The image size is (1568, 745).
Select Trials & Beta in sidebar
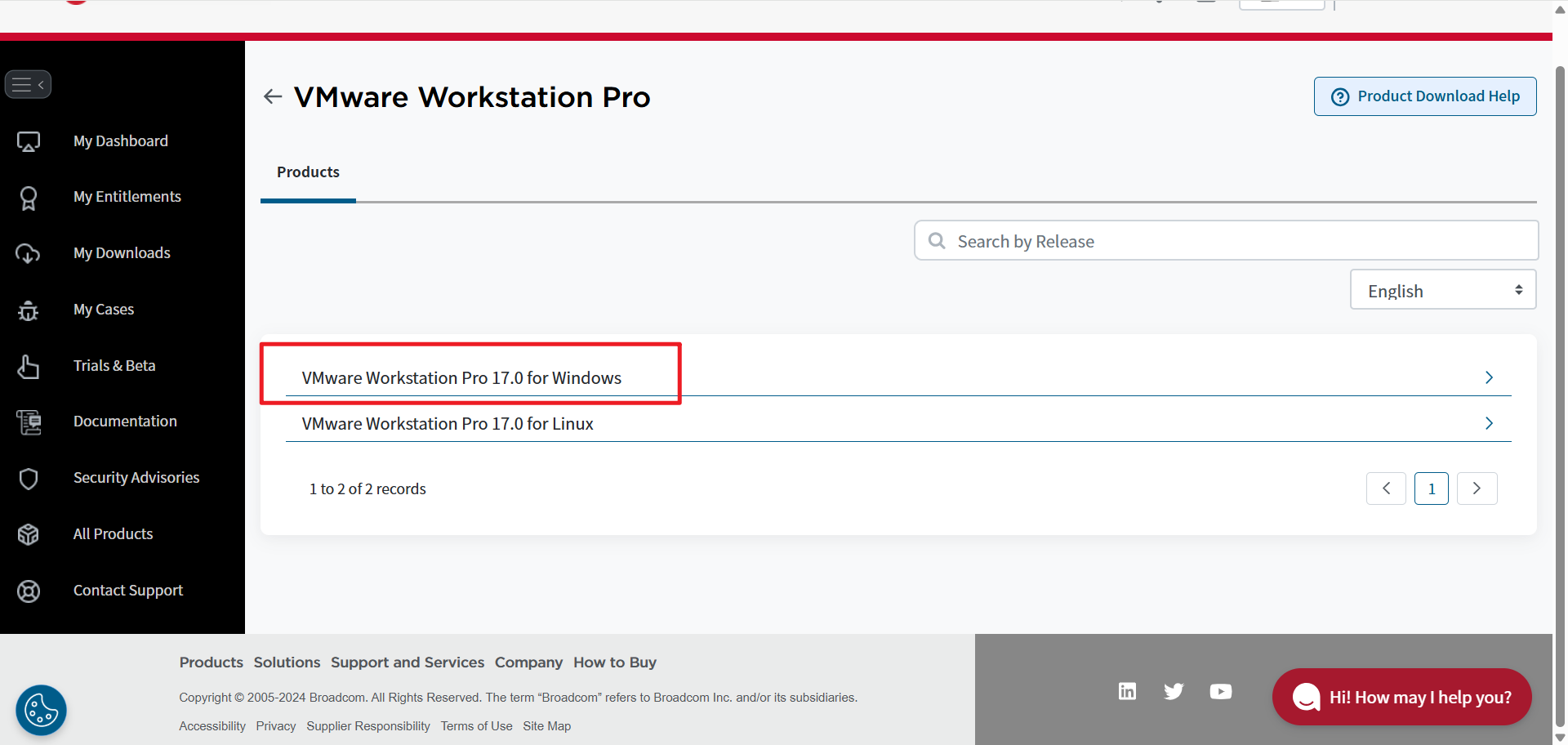coord(114,366)
